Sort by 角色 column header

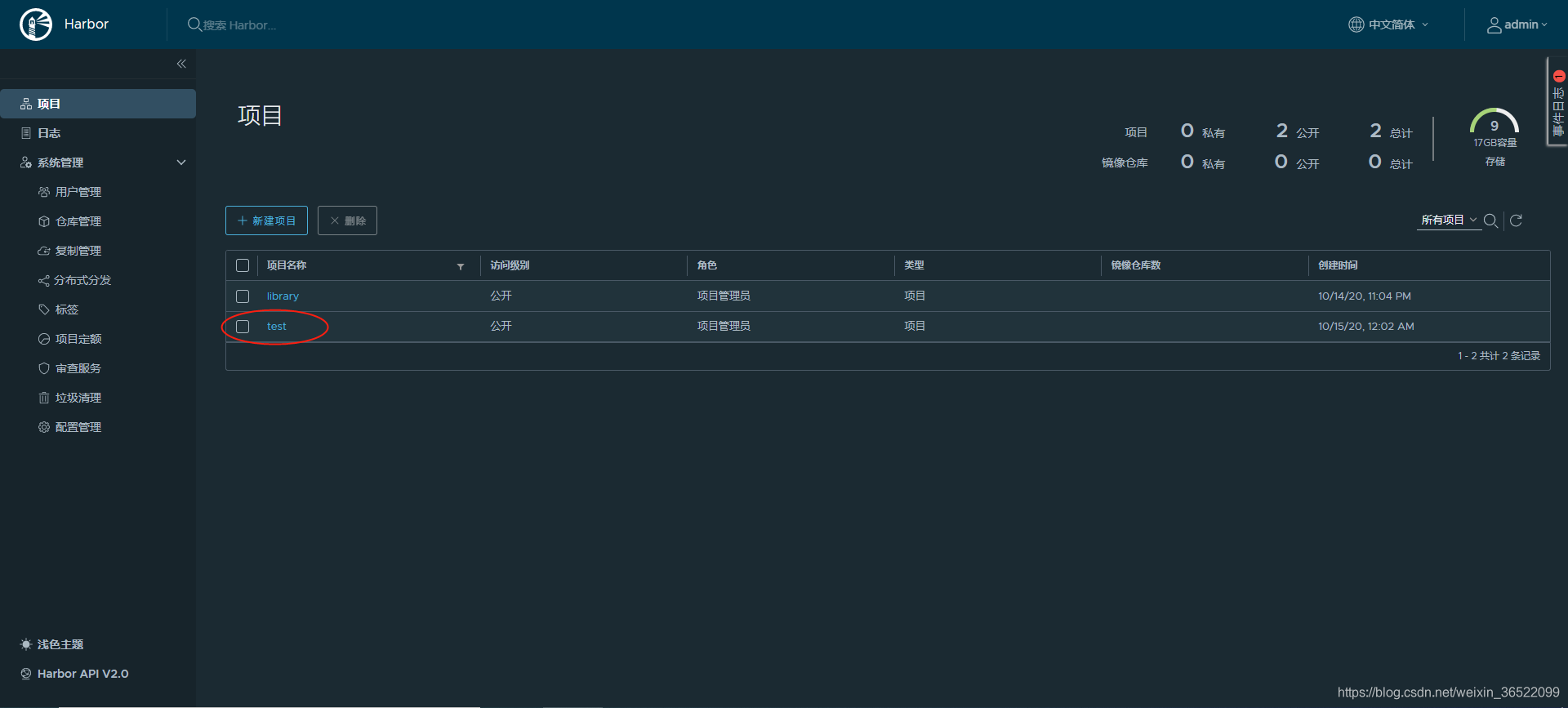click(x=707, y=265)
